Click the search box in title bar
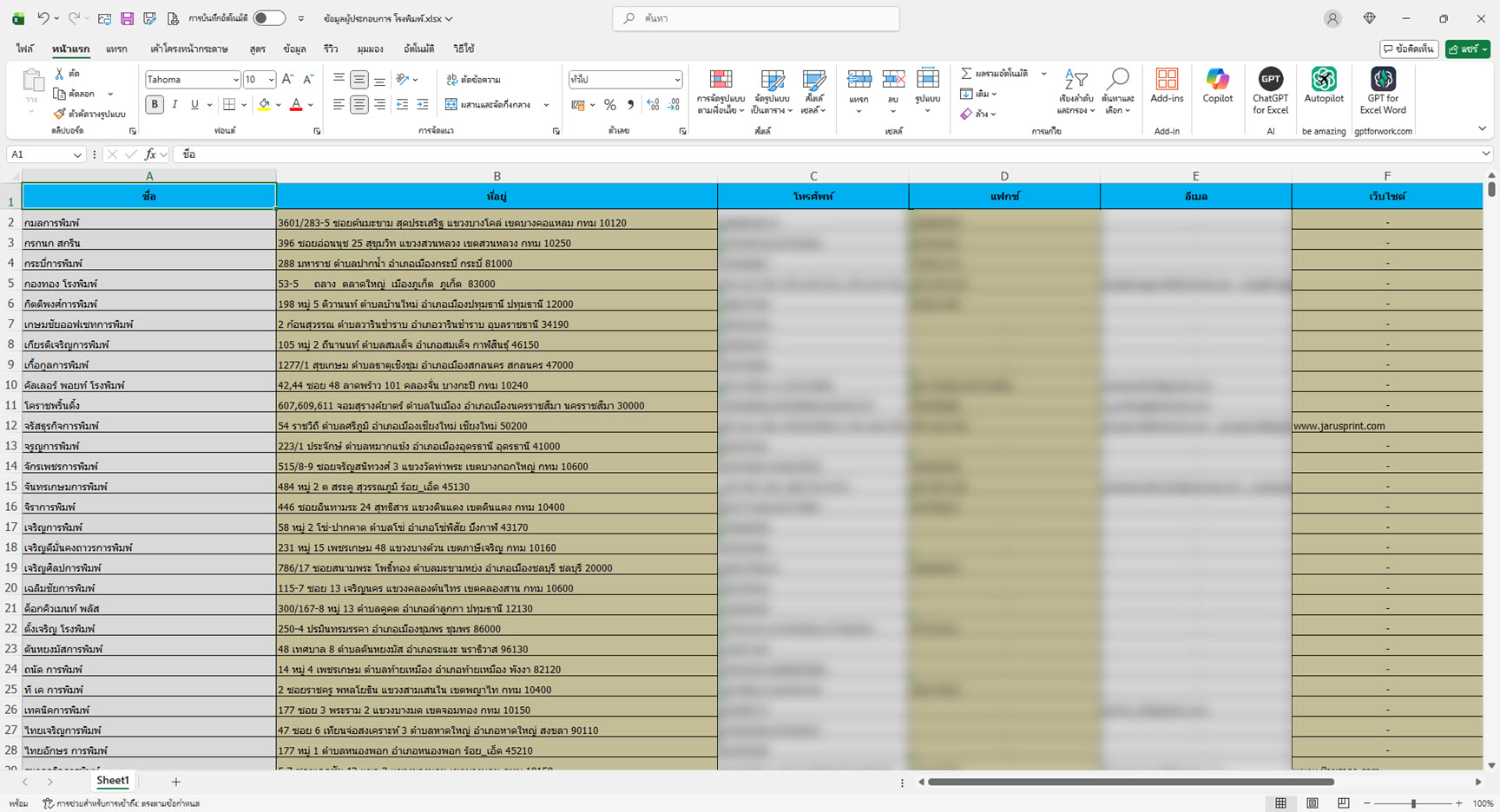Screen dimensions: 1500x812 pyautogui.click(x=756, y=18)
